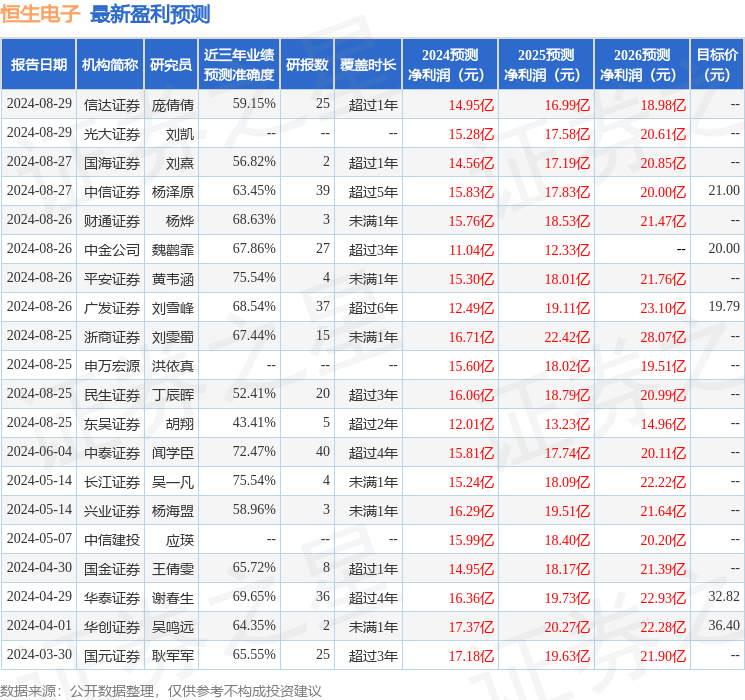Click the 43.41% accuracy value
Screen dimensions: 745x700
click(254, 422)
